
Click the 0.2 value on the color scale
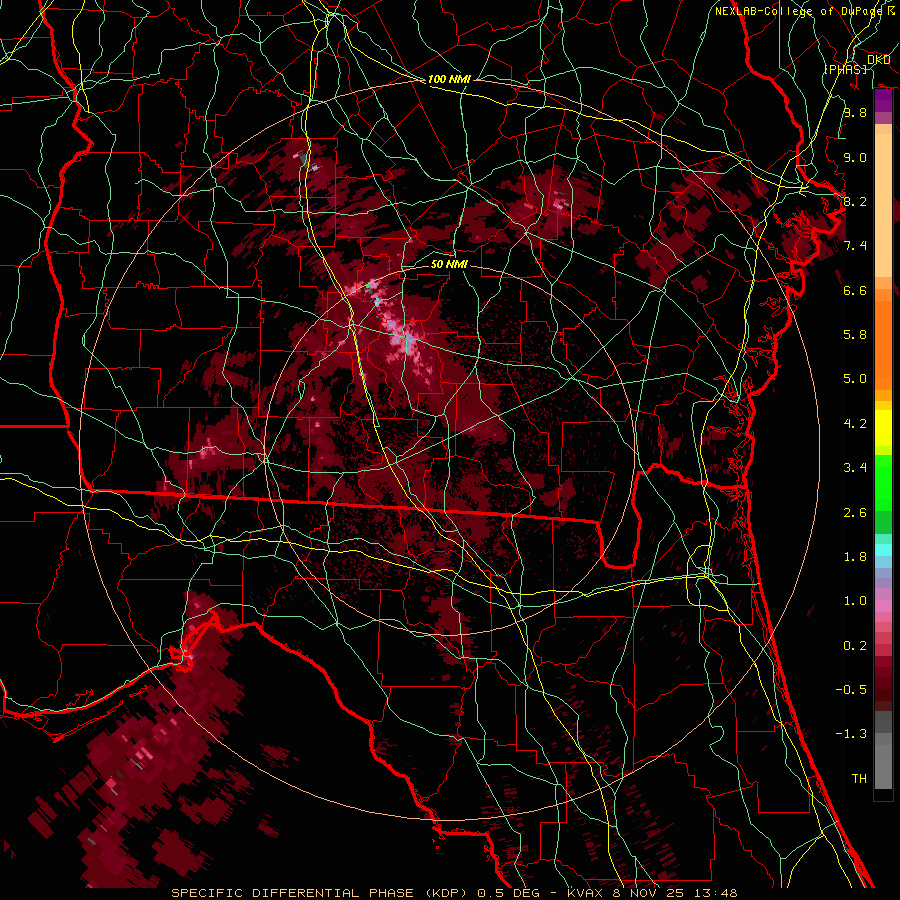(x=855, y=646)
